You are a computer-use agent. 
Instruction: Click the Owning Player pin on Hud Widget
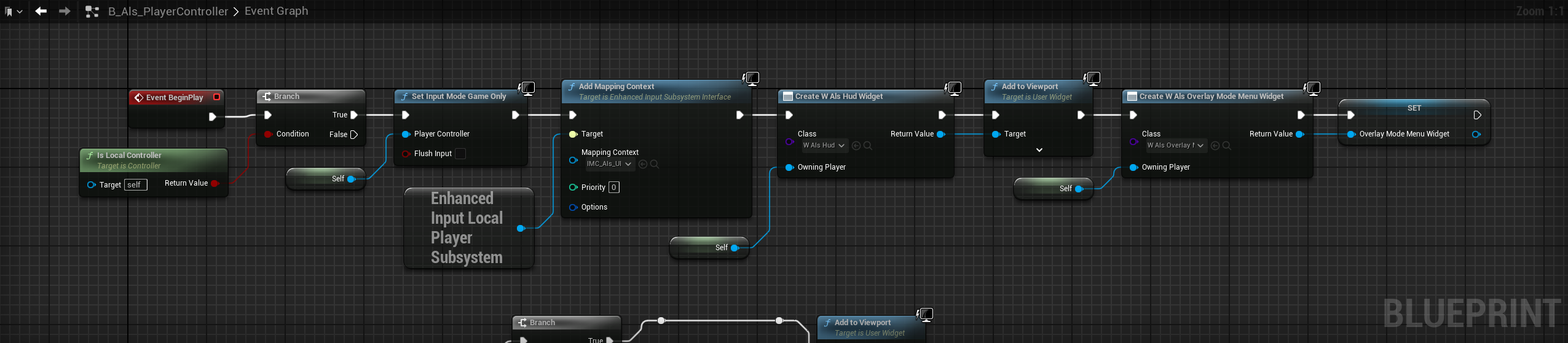click(789, 167)
